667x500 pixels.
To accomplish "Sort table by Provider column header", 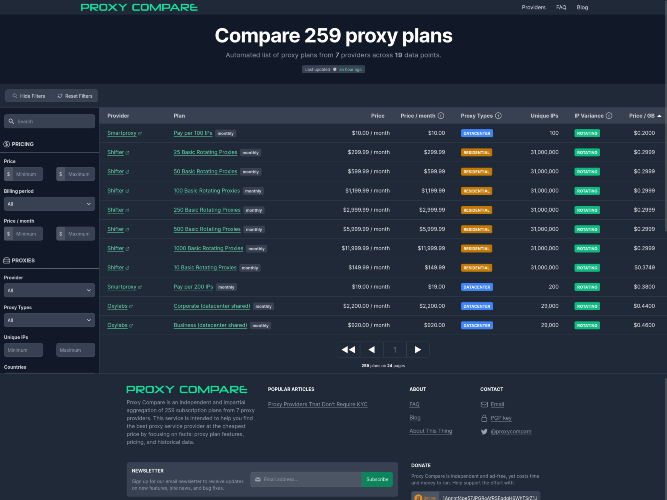I will point(118,116).
